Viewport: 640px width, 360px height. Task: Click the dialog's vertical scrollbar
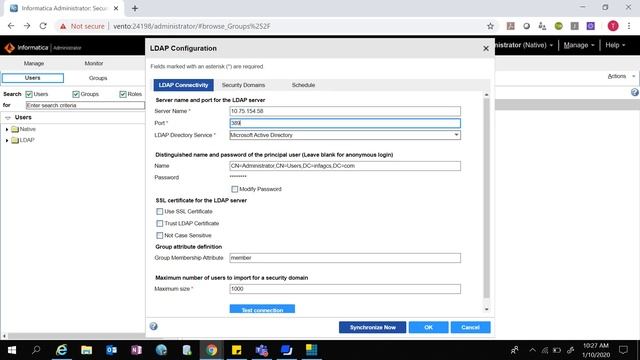point(486,199)
